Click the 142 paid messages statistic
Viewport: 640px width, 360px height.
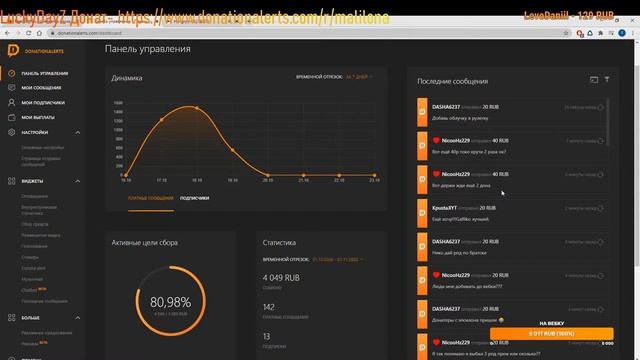269,307
